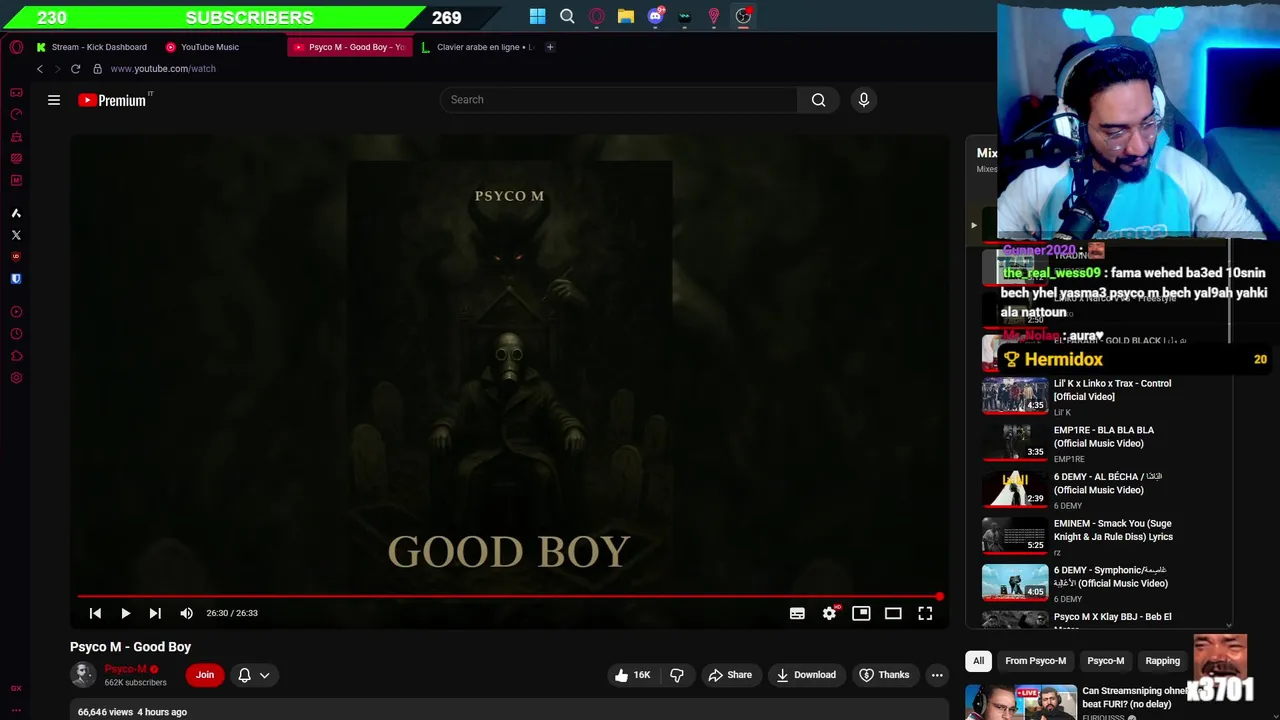The image size is (1280, 720).
Task: Open Windows Start menu on taskbar
Action: coord(538,16)
